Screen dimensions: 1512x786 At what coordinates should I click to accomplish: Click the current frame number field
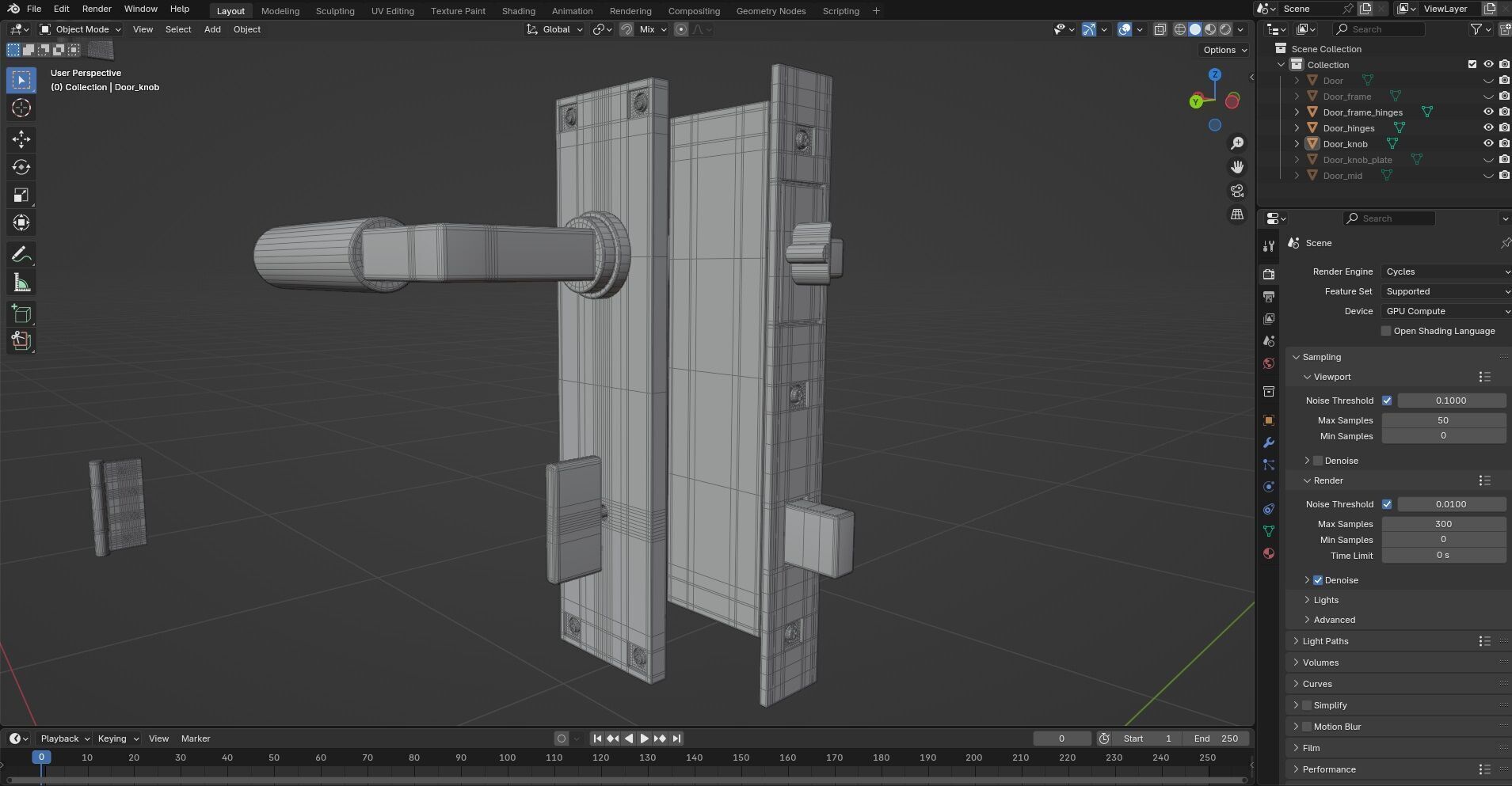(x=1061, y=739)
